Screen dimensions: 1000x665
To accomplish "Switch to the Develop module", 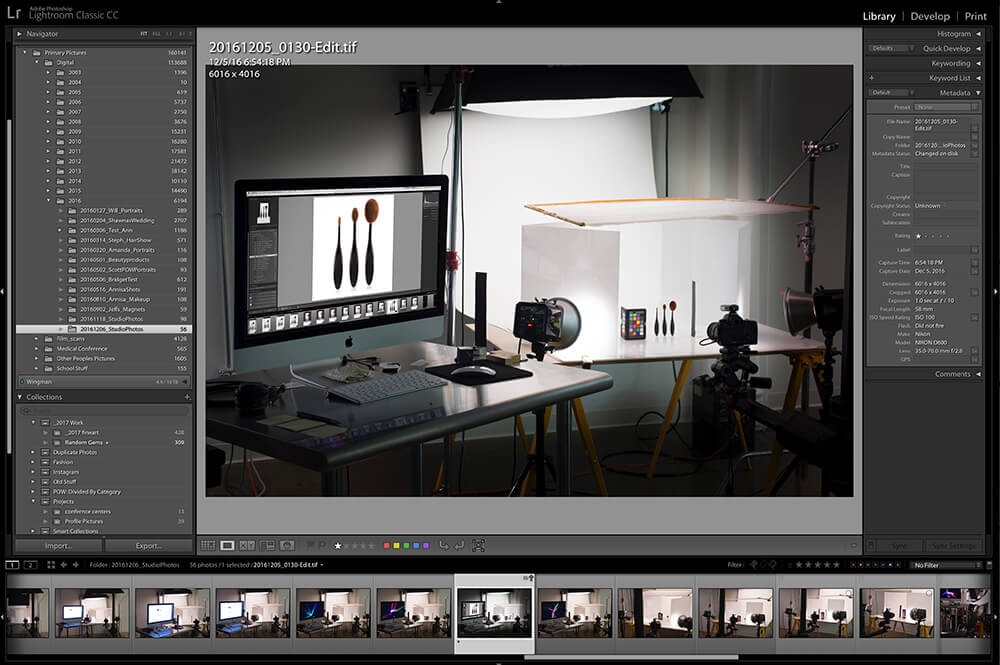I will (x=929, y=16).
